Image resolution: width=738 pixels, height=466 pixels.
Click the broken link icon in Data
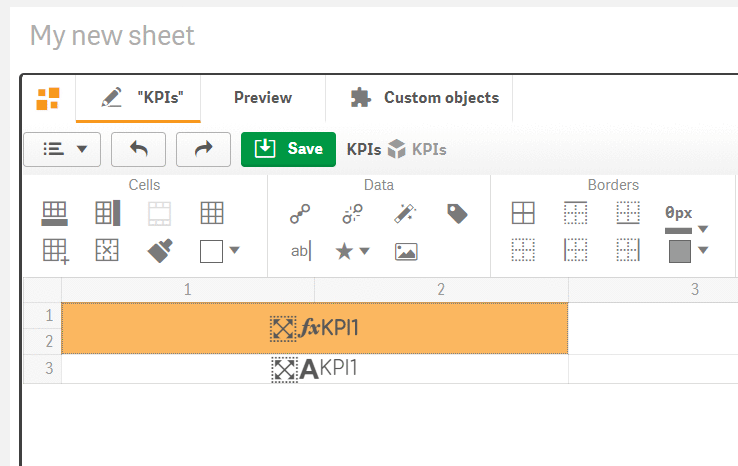click(352, 212)
